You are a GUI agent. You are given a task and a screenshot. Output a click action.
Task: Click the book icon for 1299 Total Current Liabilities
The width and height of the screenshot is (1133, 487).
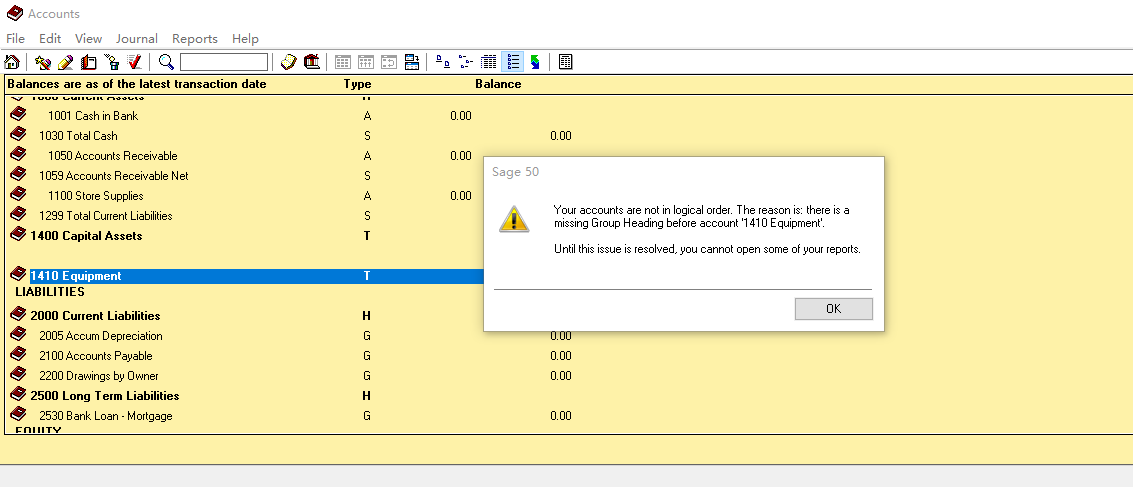click(18, 214)
